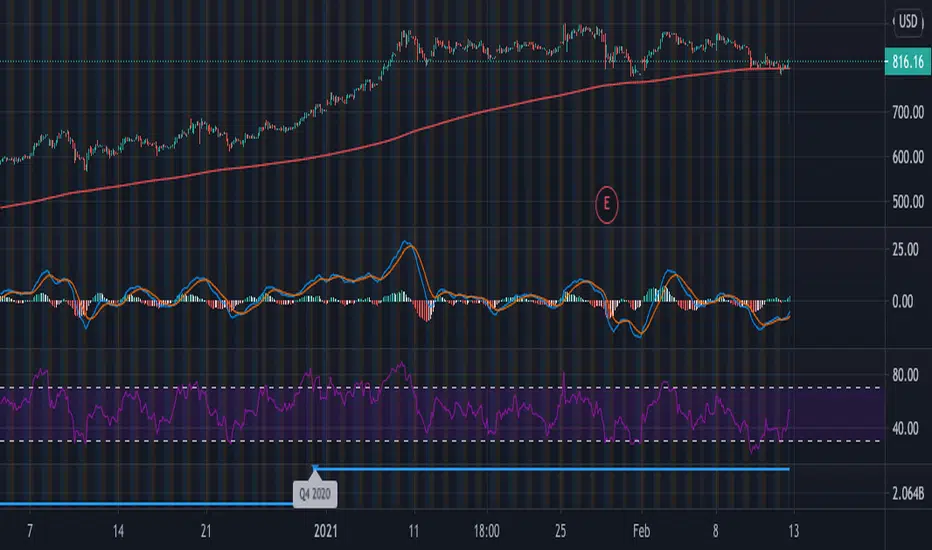Click the Feb label on time axis
Screen dimensions: 932x550
641,531
